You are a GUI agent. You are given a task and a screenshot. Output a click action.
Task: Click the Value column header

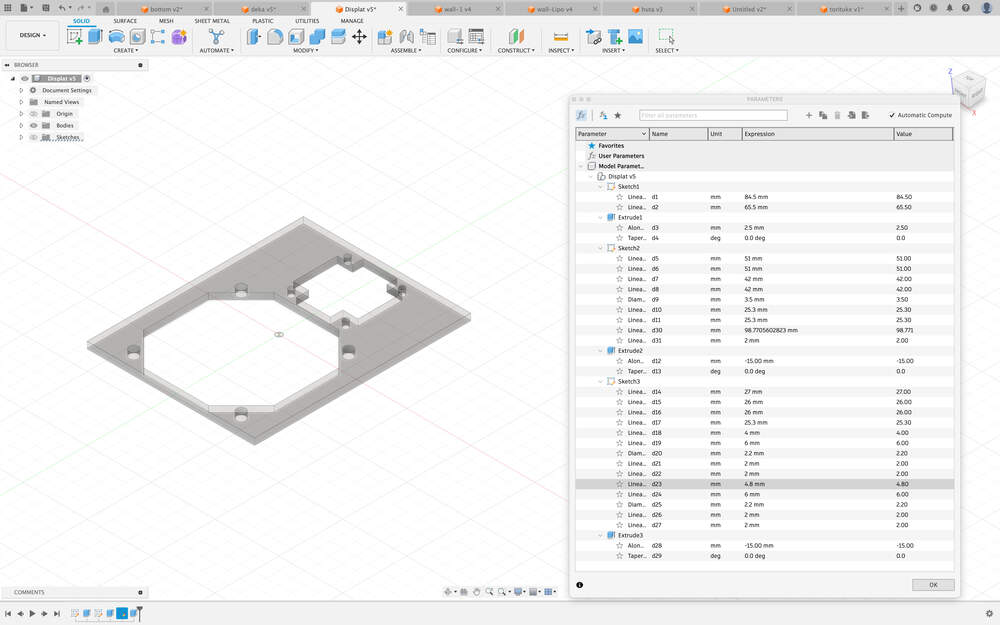[x=923, y=134]
